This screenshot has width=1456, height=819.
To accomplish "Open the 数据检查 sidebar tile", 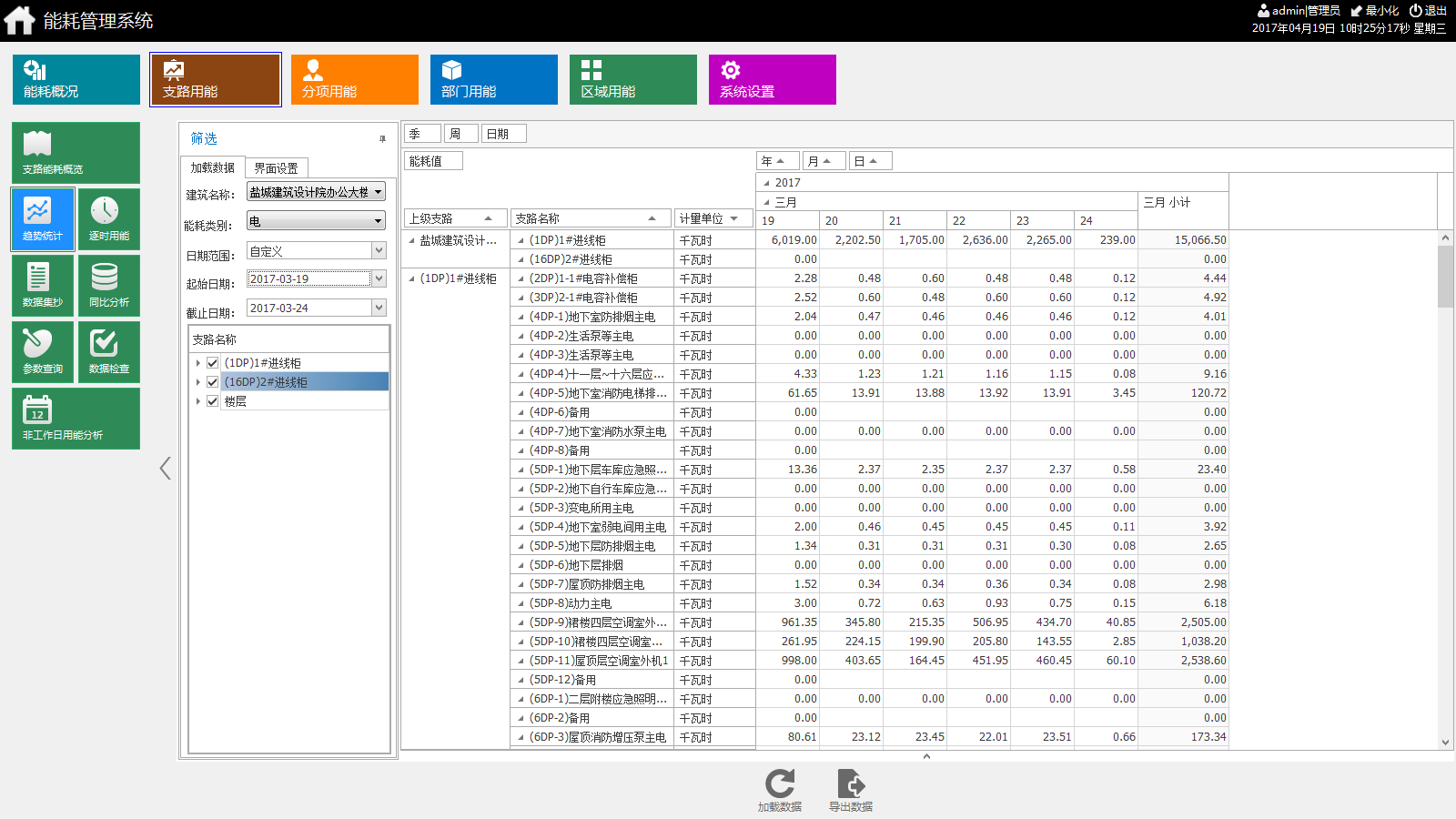I will click(x=109, y=352).
